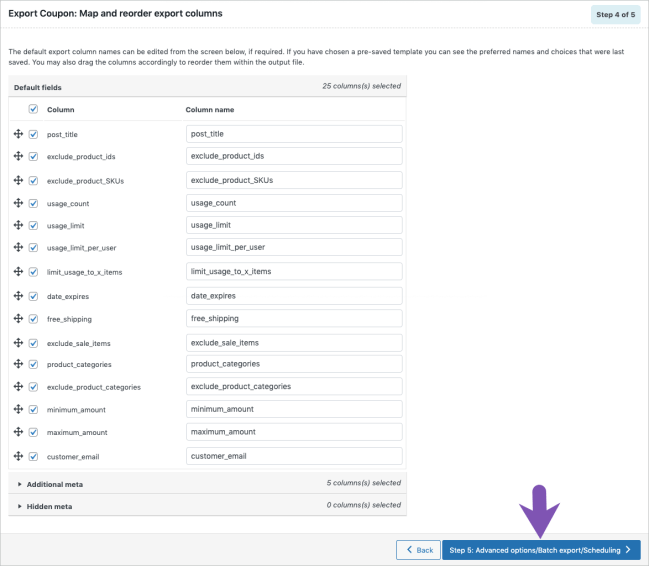Click the move handle beside exclude_product_ids
The image size is (649, 566).
[18, 156]
